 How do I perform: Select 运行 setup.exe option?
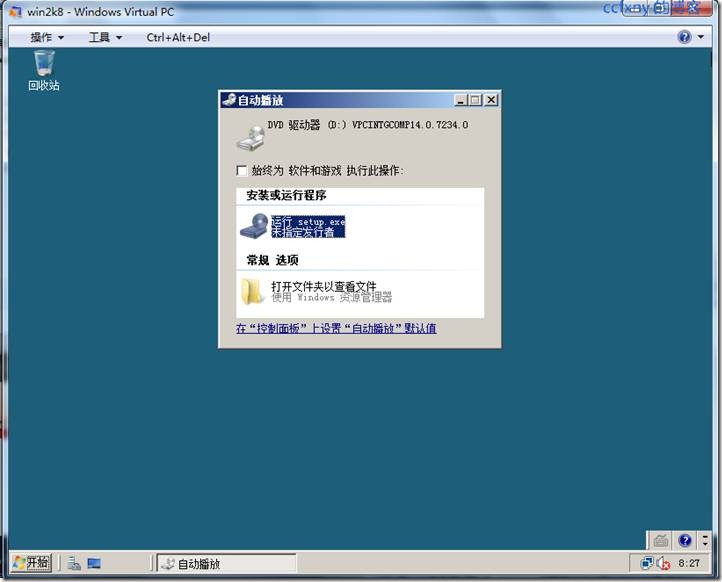tap(308, 227)
